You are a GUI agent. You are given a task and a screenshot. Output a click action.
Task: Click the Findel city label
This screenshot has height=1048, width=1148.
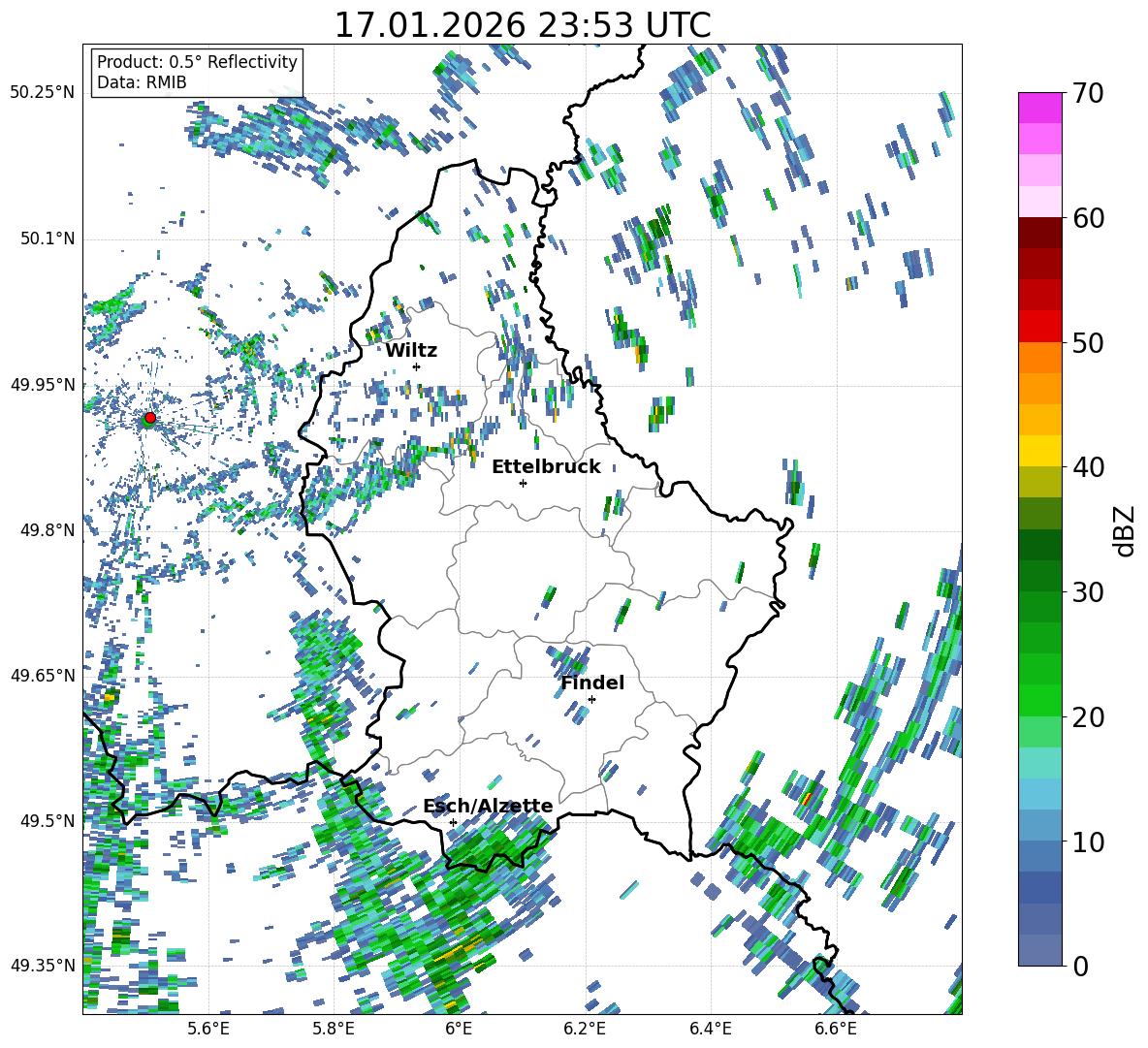[592, 683]
